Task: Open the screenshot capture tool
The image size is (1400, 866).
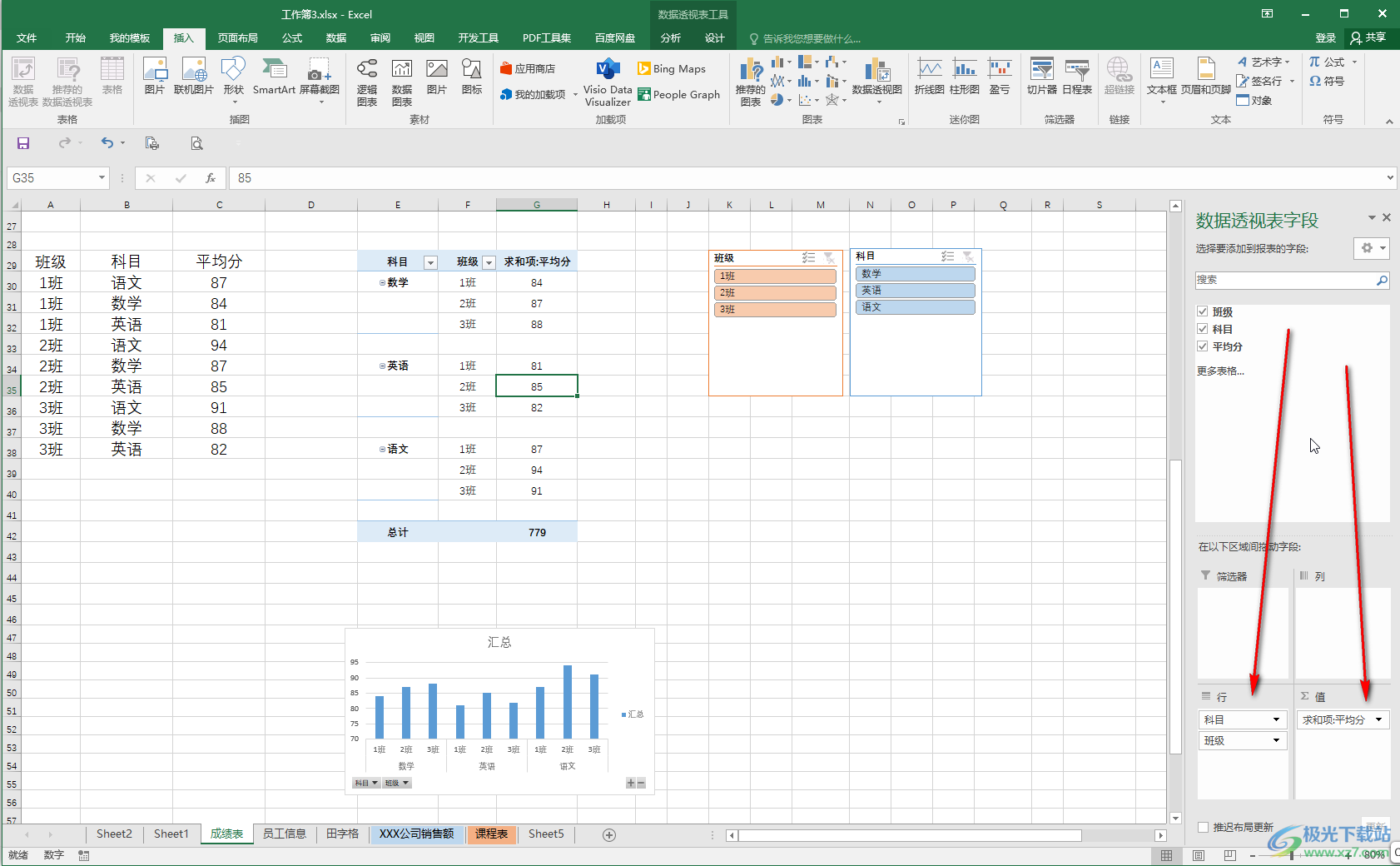Action: 320,80
